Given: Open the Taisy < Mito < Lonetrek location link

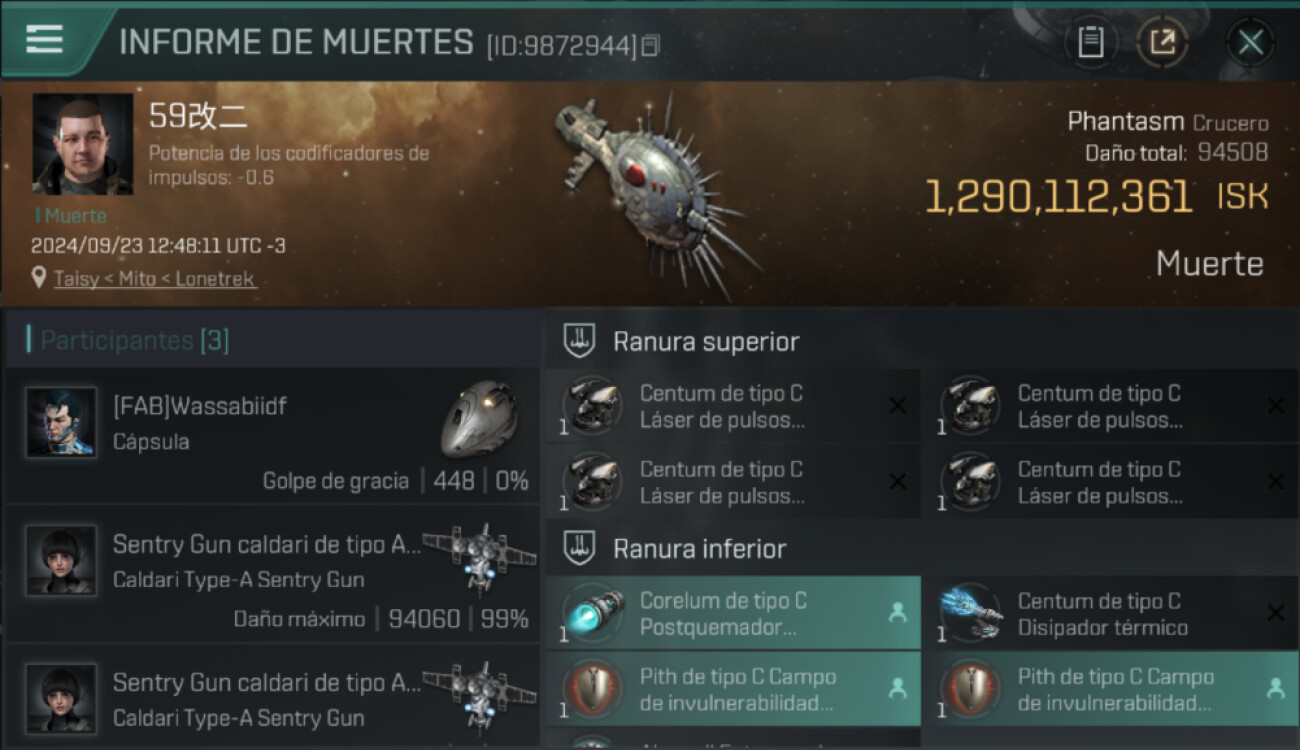Looking at the screenshot, I should tap(155, 279).
